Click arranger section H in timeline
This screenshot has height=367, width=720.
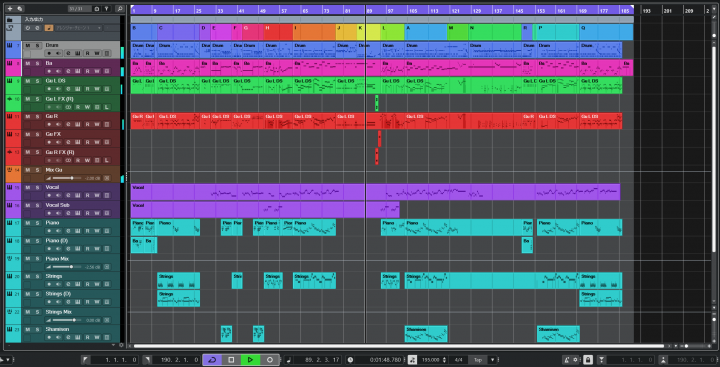(x=278, y=32)
